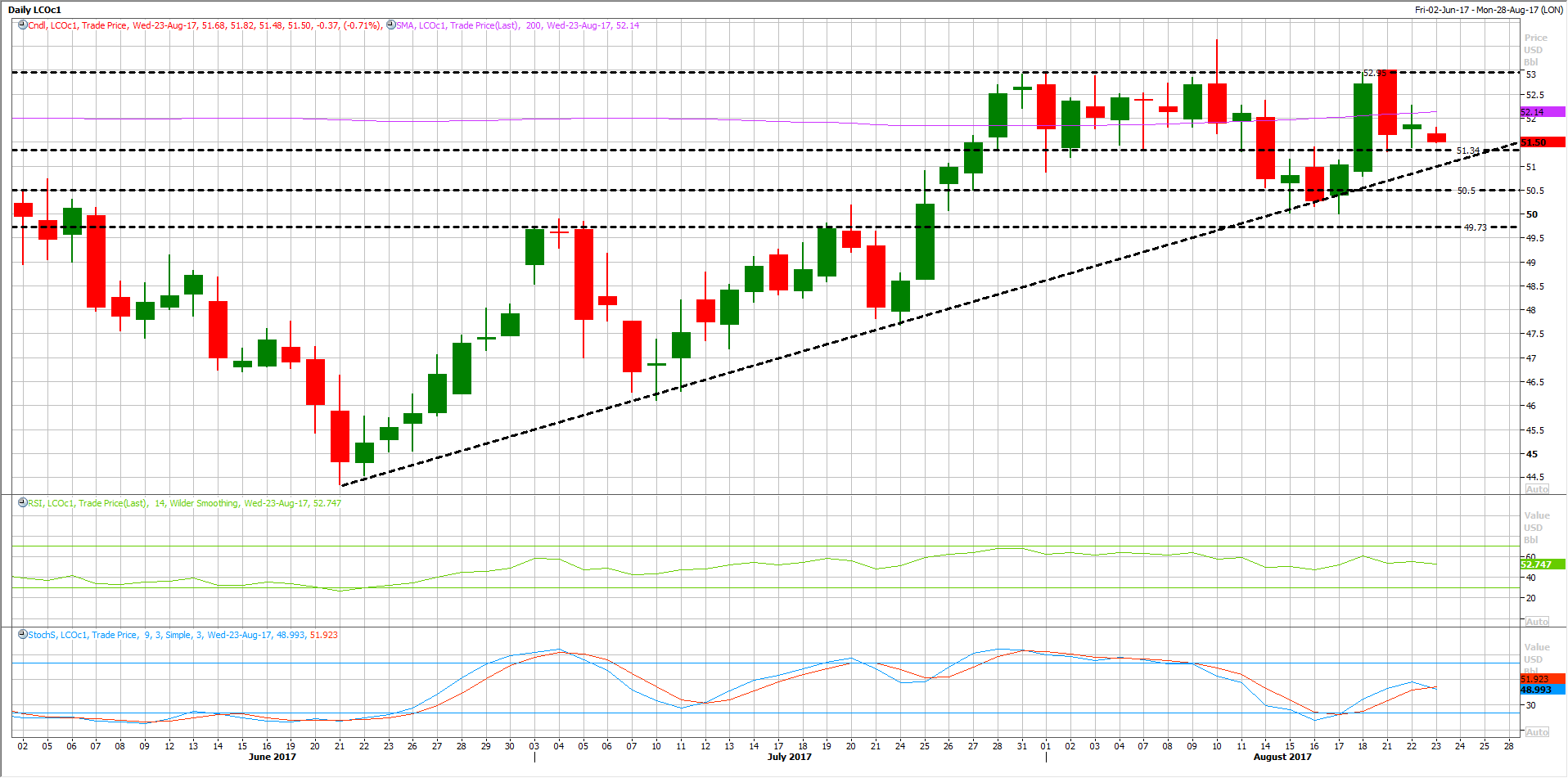Click the Price USD Bbl axis title

(x=1535, y=50)
